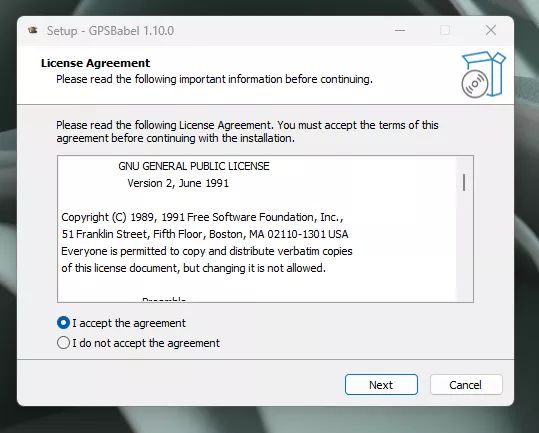The width and height of the screenshot is (539, 433).
Task: Click the "Version 2, June 1991" line
Action: click(x=178, y=183)
